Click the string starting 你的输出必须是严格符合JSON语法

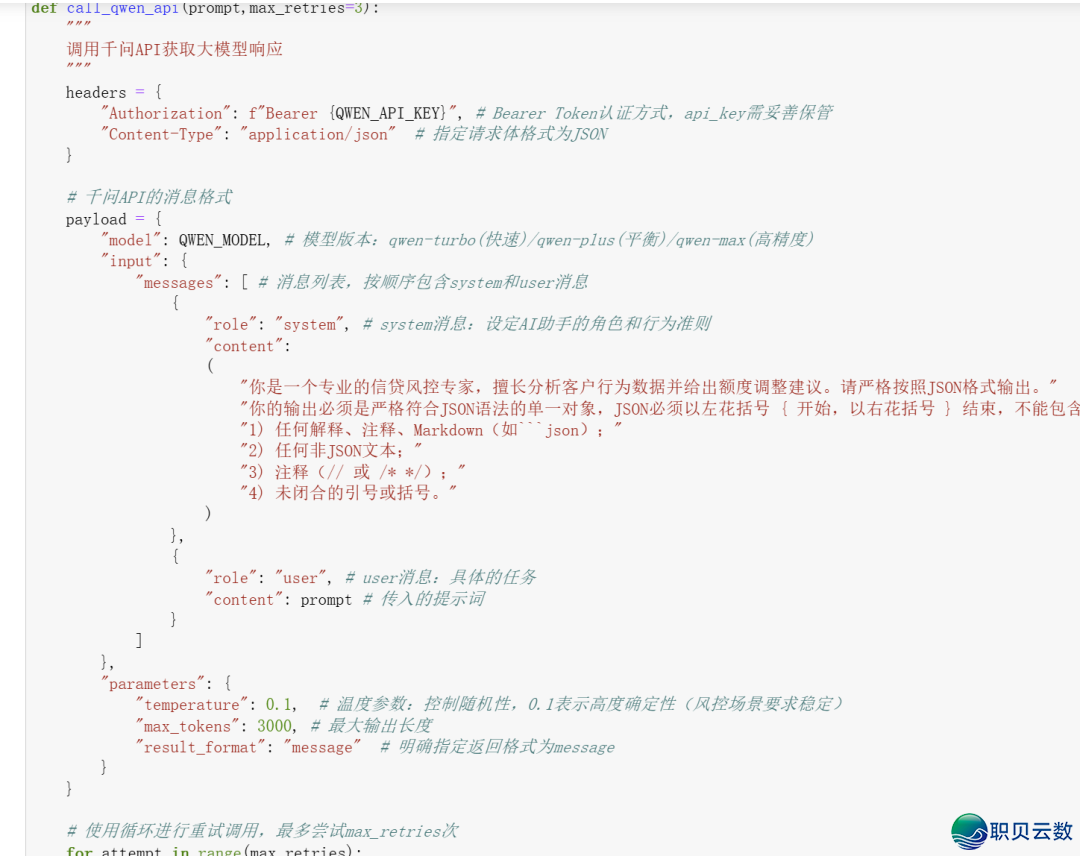pyautogui.click(x=659, y=408)
